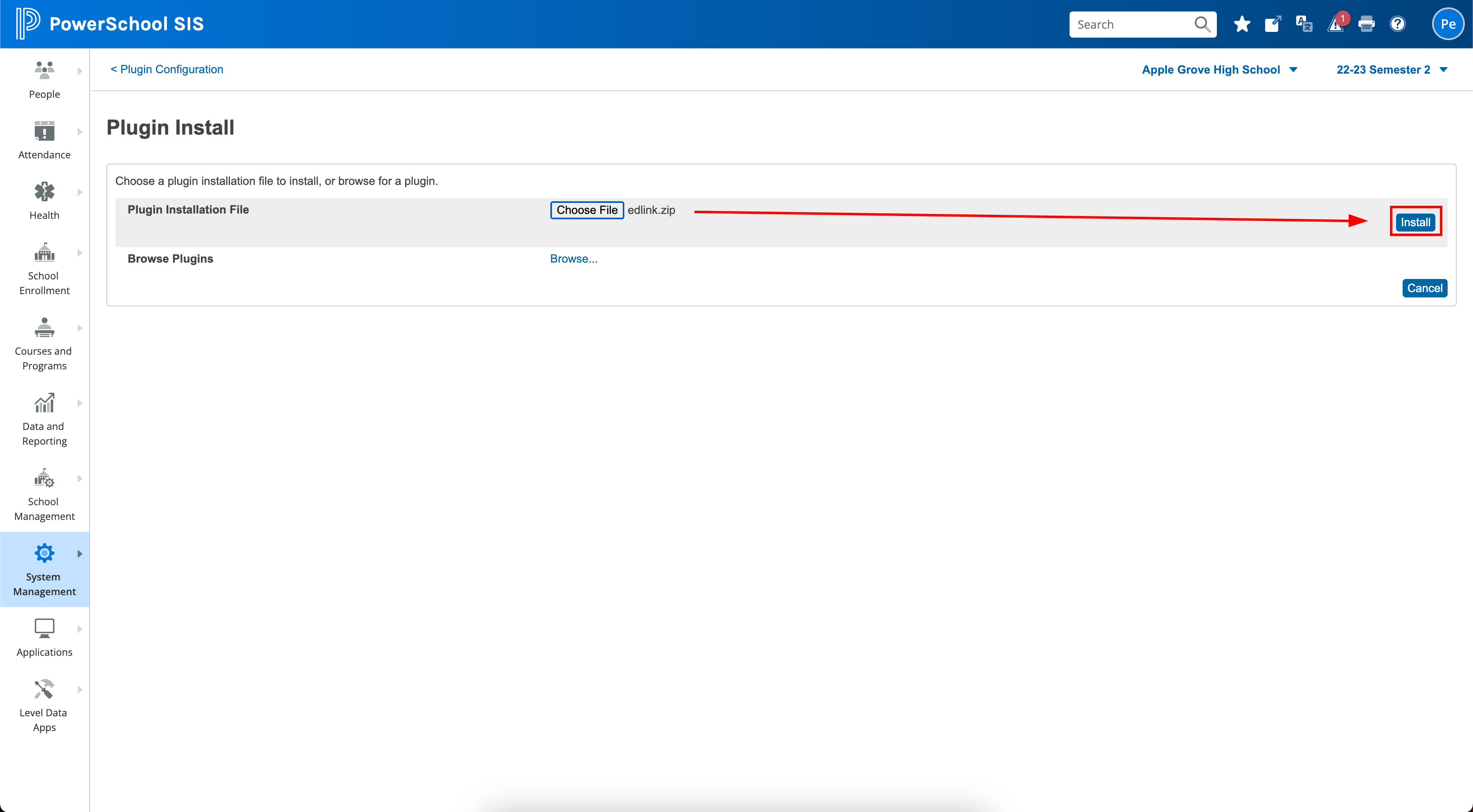The height and width of the screenshot is (812, 1473).
Task: Open the Apple Grove High School dropdown
Action: tap(1220, 70)
